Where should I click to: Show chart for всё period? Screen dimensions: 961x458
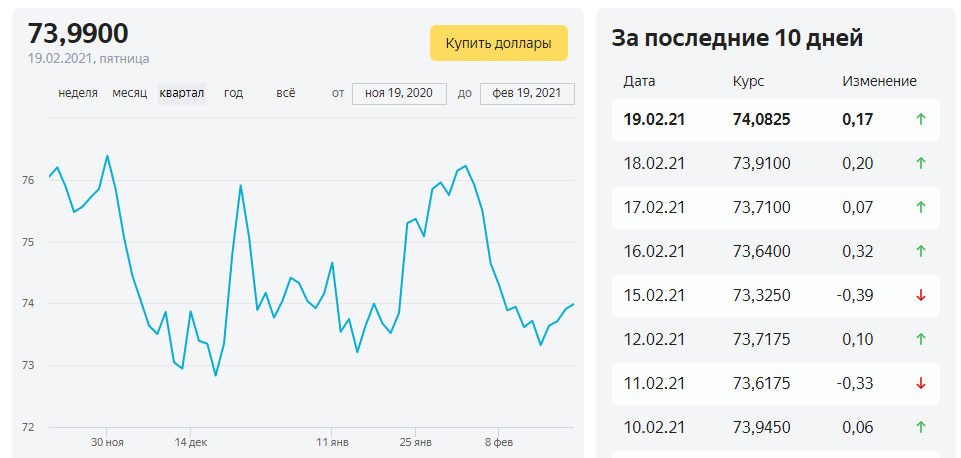tap(286, 93)
